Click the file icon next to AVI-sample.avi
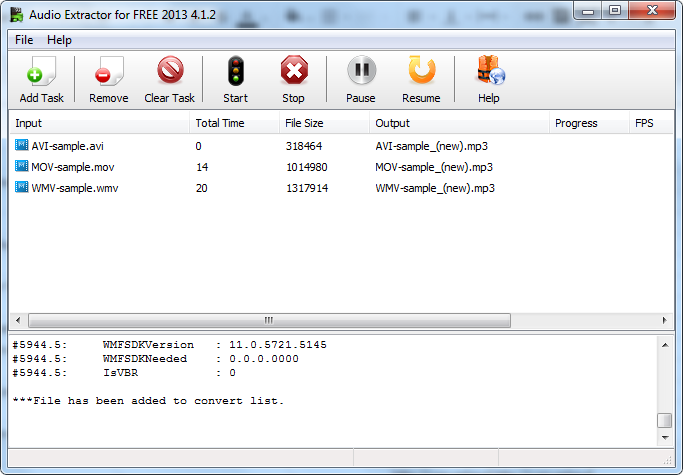 click(x=21, y=145)
